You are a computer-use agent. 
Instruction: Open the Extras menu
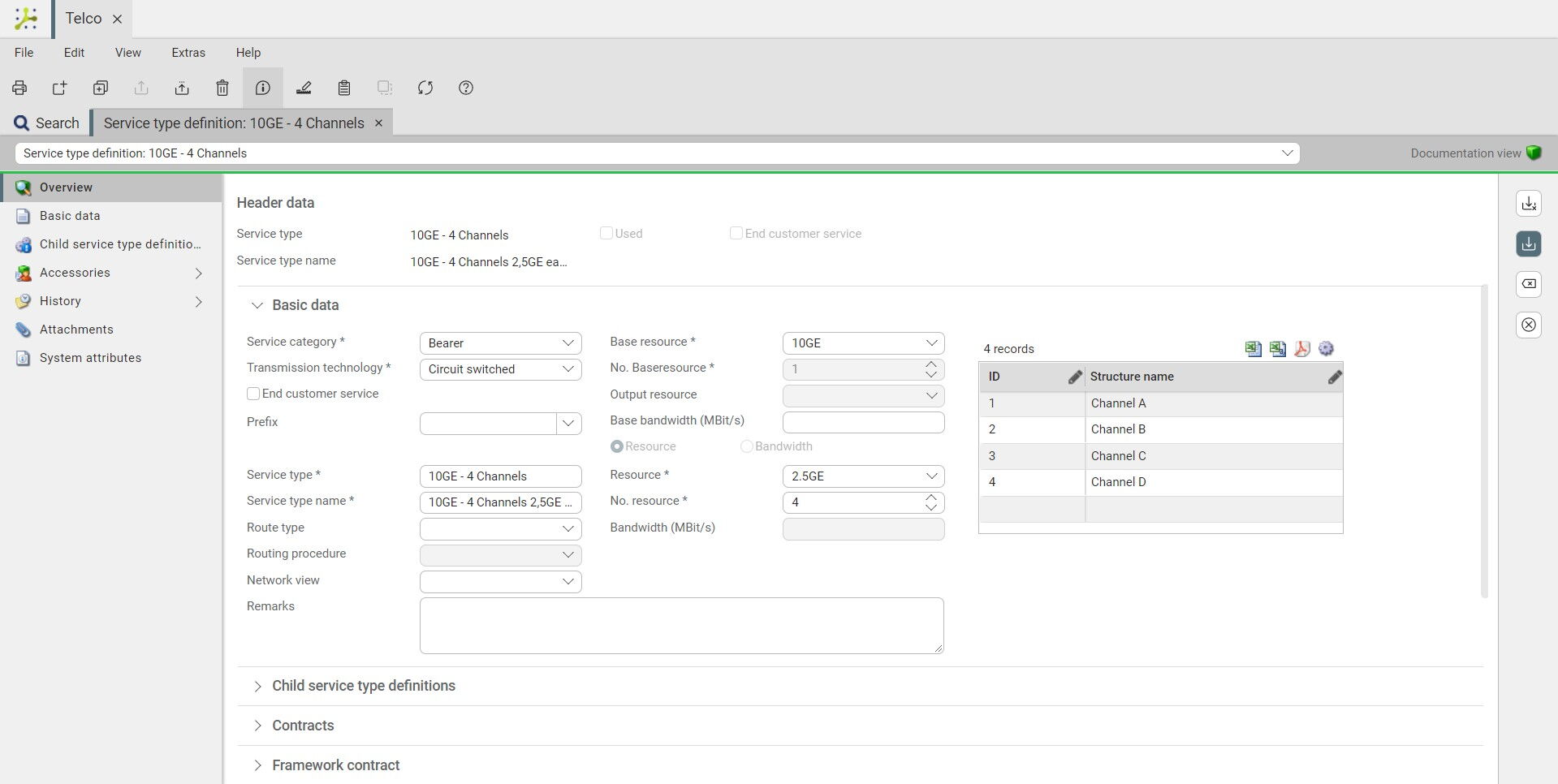point(188,53)
